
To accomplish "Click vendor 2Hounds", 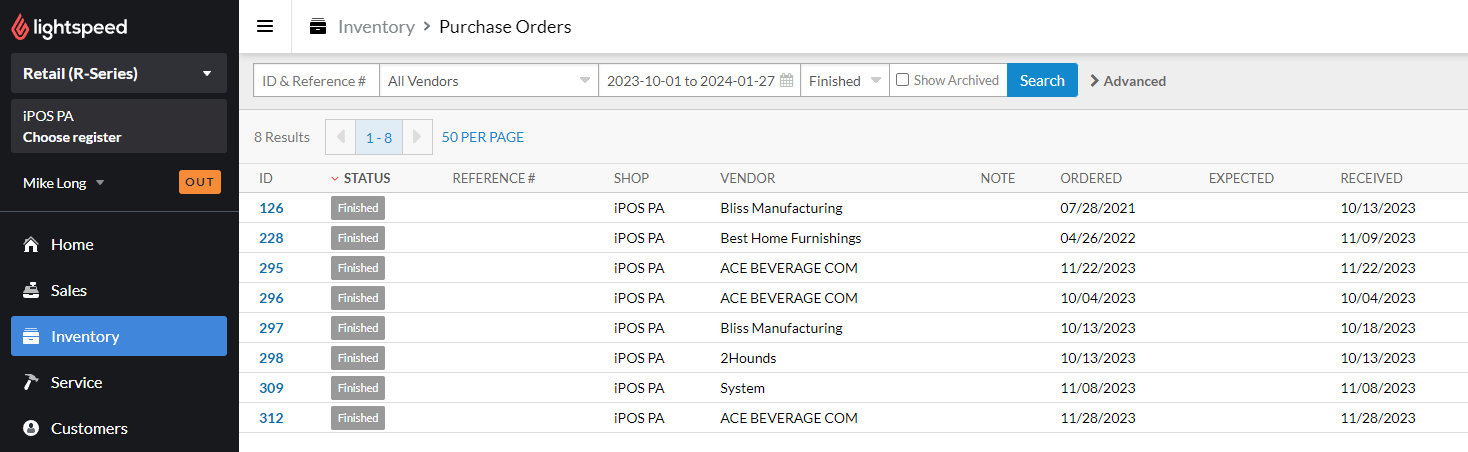I will click(x=748, y=358).
